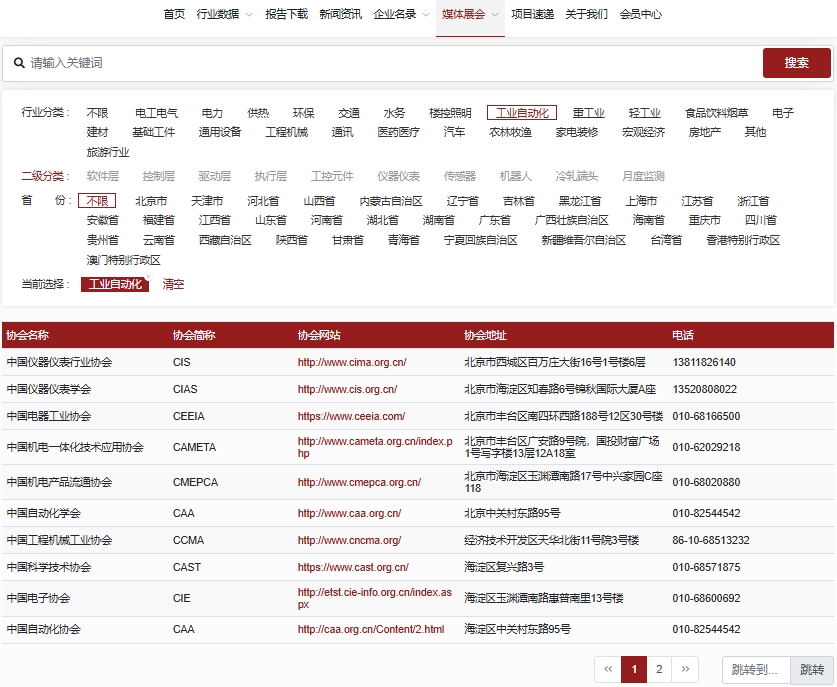Image resolution: width=837 pixels, height=687 pixels.
Task: Choose sub-category 软件层
Action: (x=102, y=176)
